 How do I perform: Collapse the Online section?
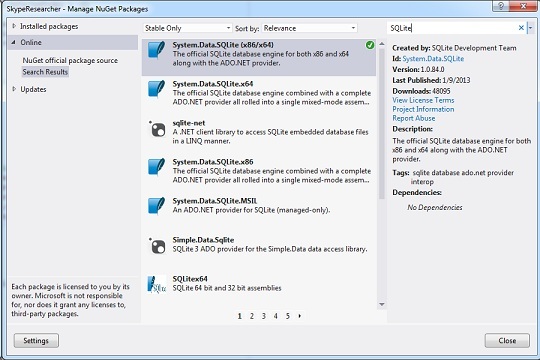[13, 42]
